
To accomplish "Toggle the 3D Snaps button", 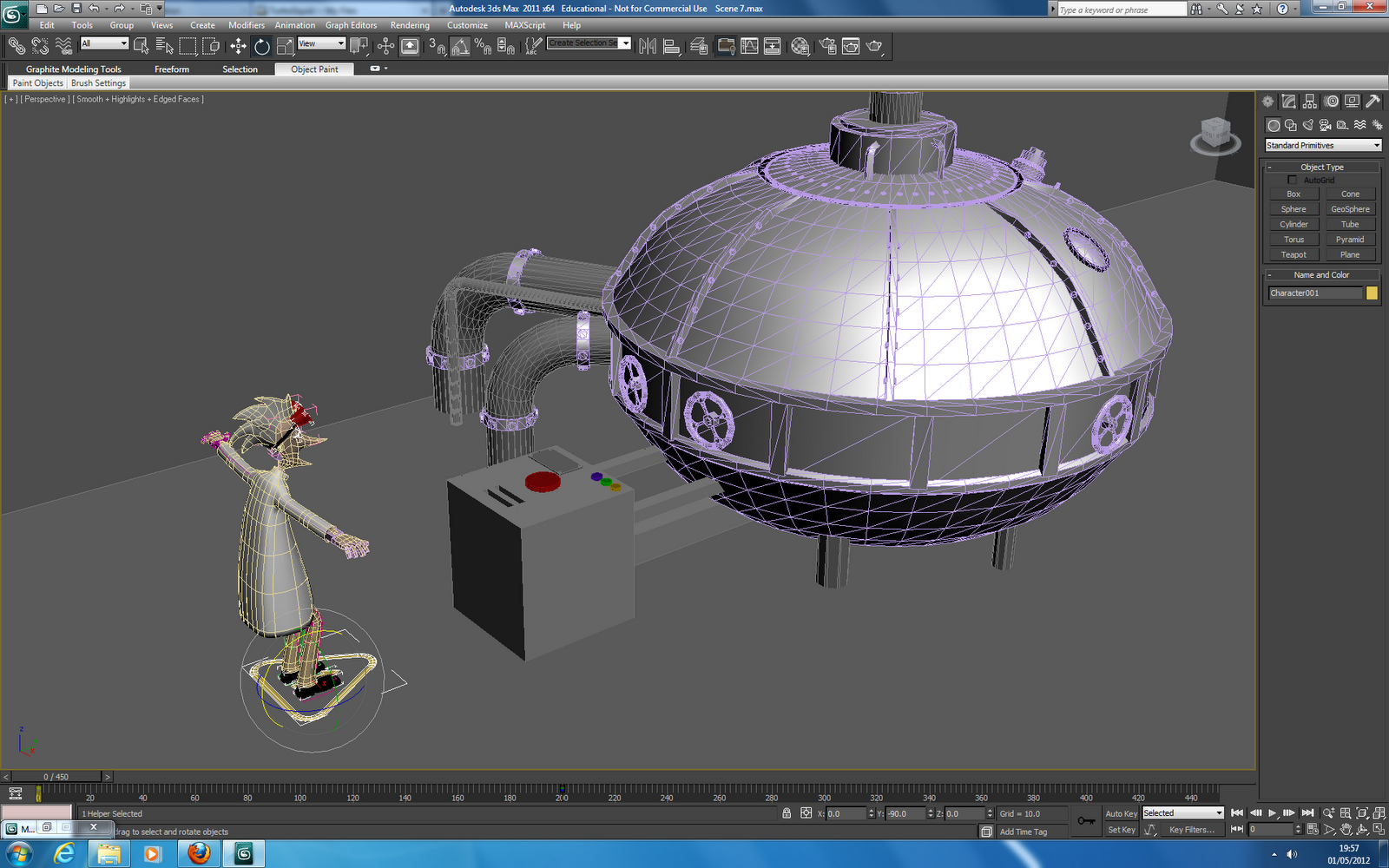I will (437, 46).
